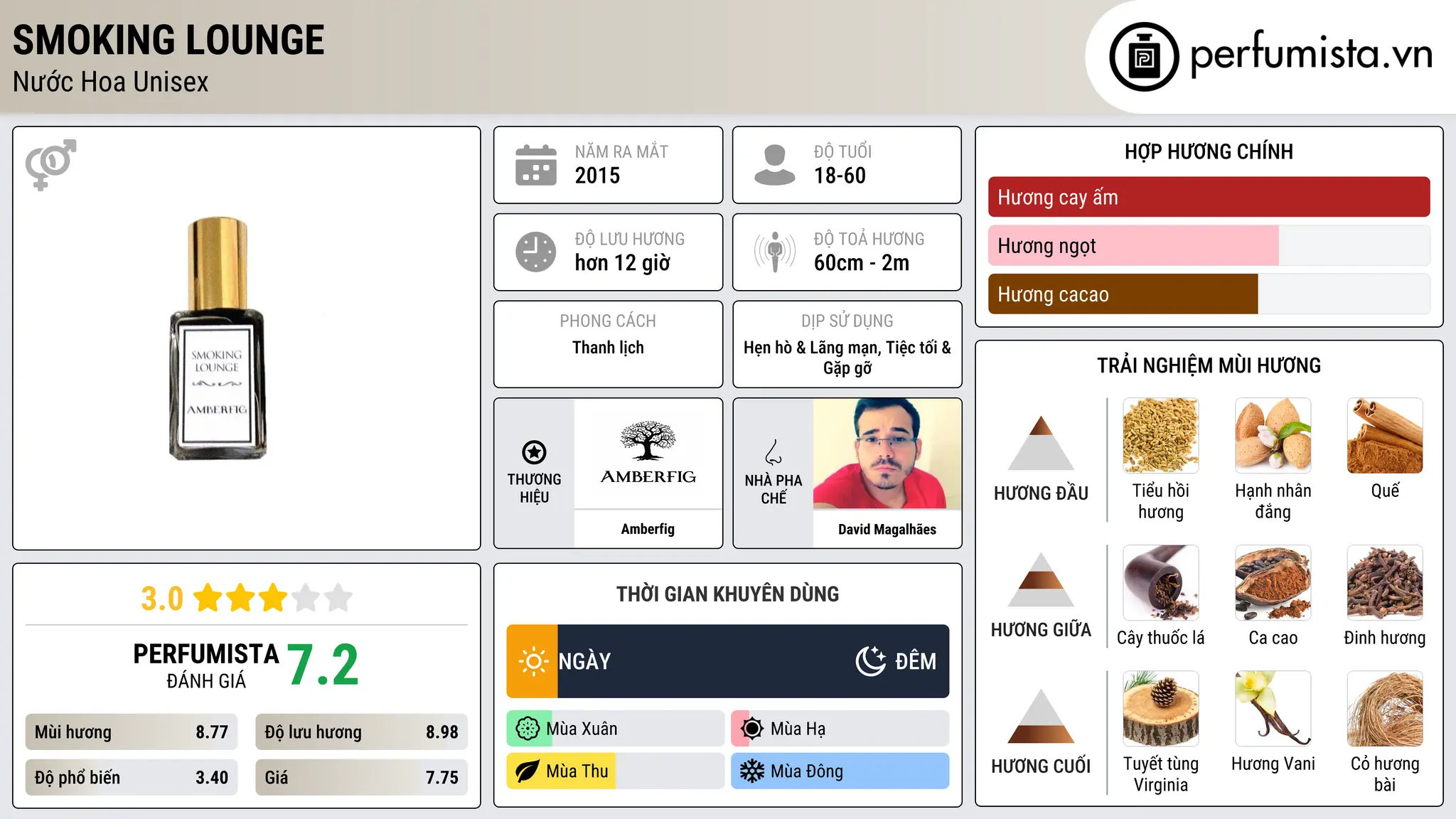The image size is (1456, 819).
Task: Select the Quế cinnamon note image
Action: (1385, 436)
